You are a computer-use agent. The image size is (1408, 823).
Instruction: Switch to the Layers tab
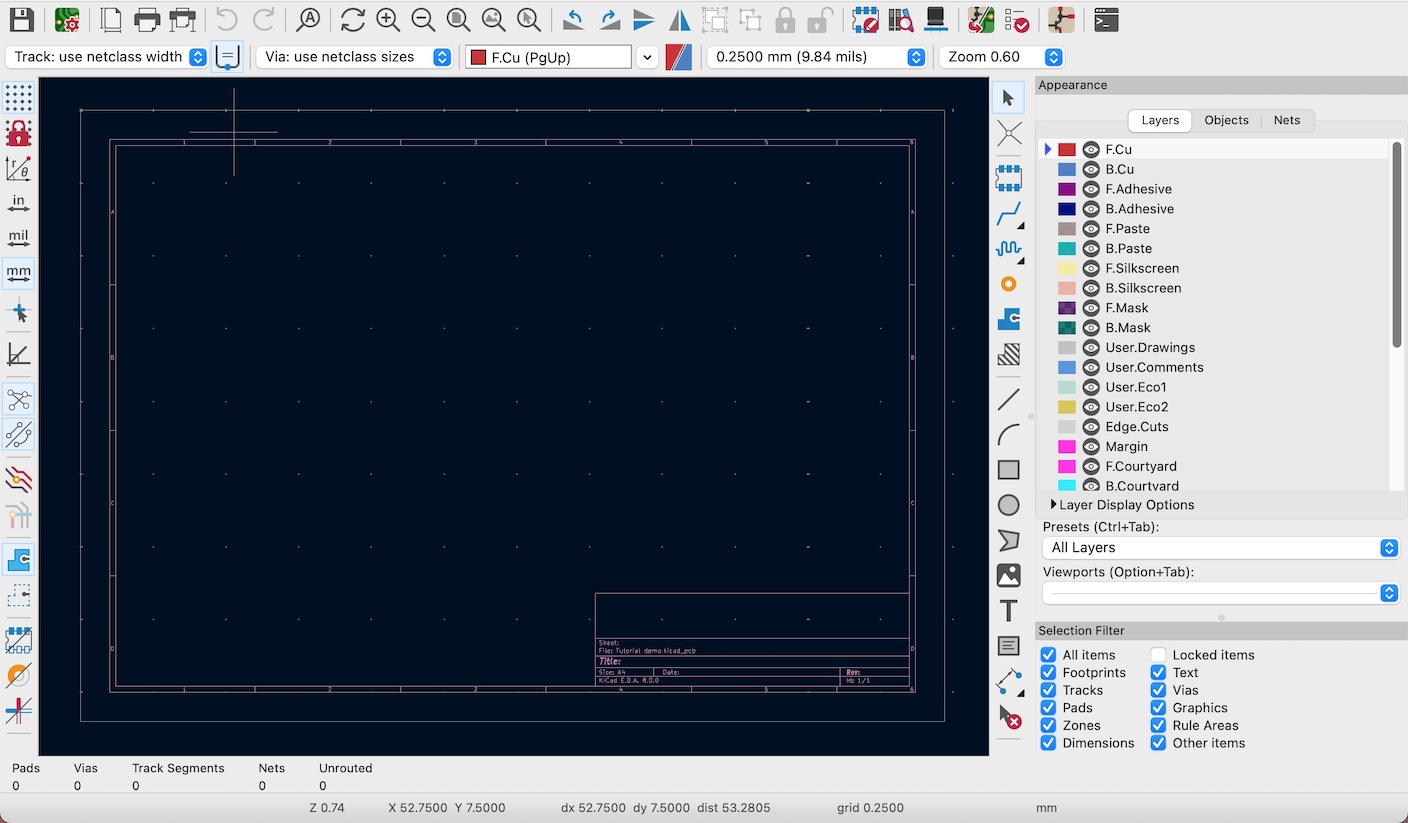(1160, 120)
